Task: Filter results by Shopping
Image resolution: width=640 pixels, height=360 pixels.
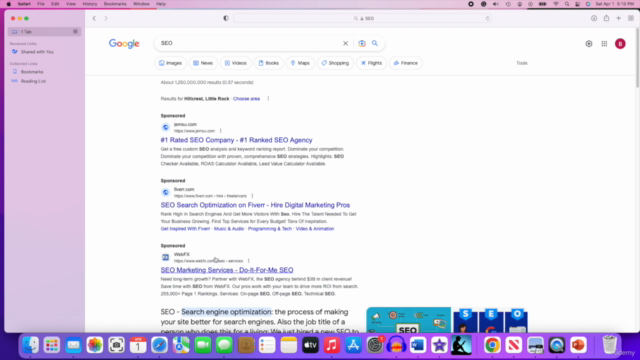Action: (x=335, y=63)
